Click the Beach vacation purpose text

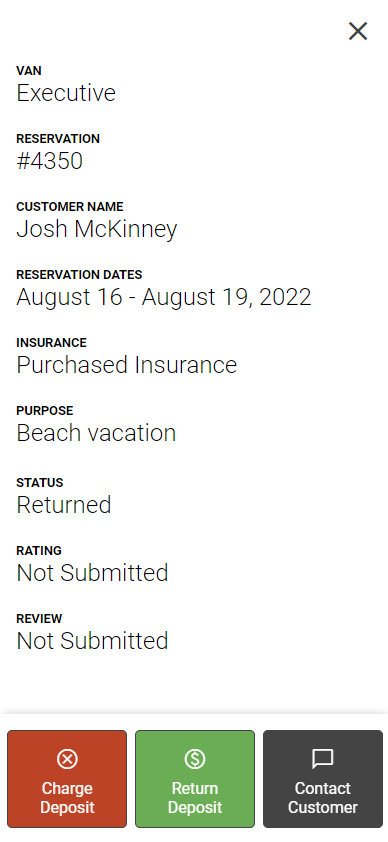(x=96, y=433)
